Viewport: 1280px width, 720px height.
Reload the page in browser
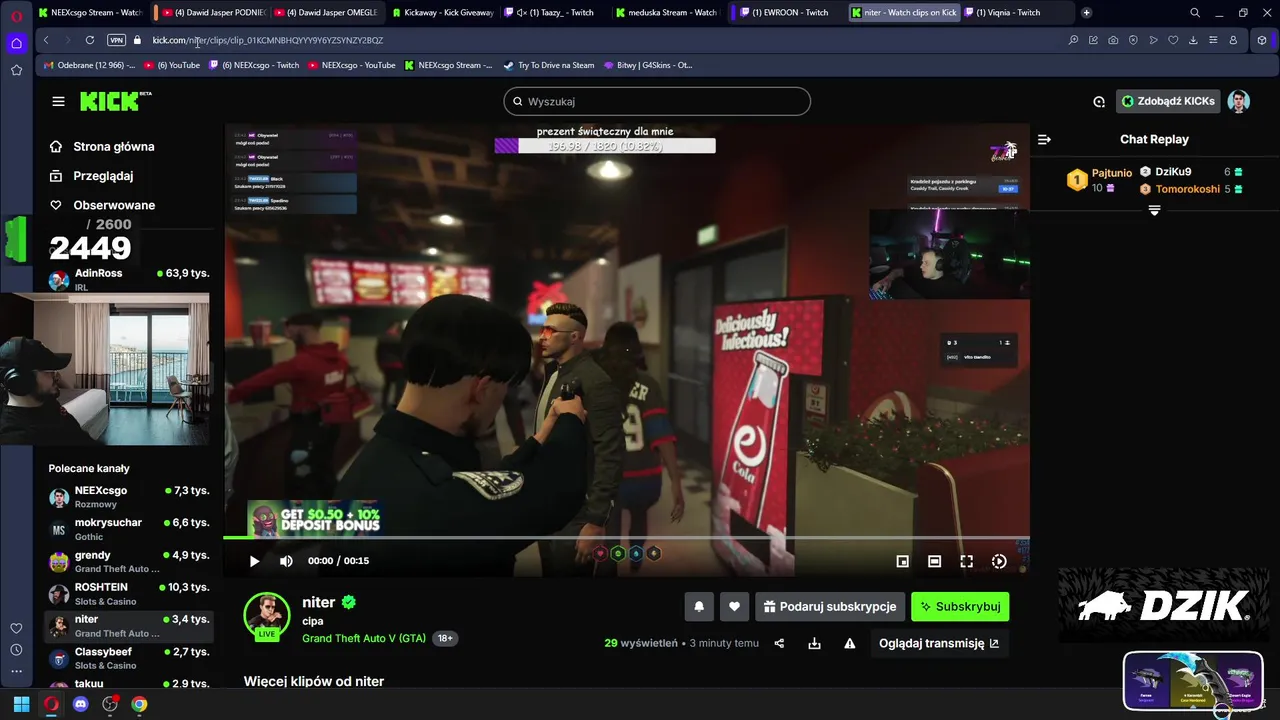89,40
